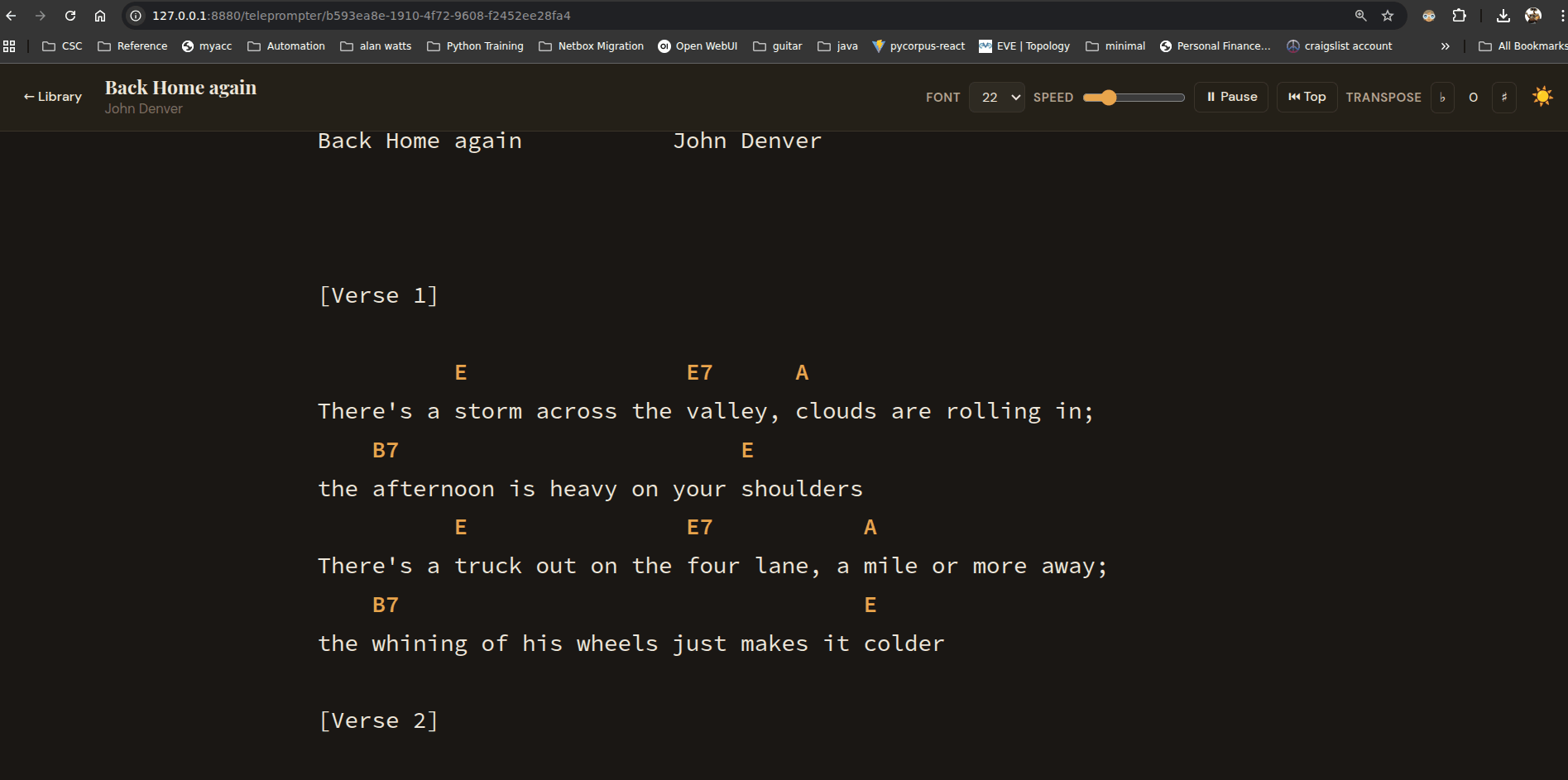Open the craigslist account bookmark
The height and width of the screenshot is (780, 1568).
pos(1339,46)
